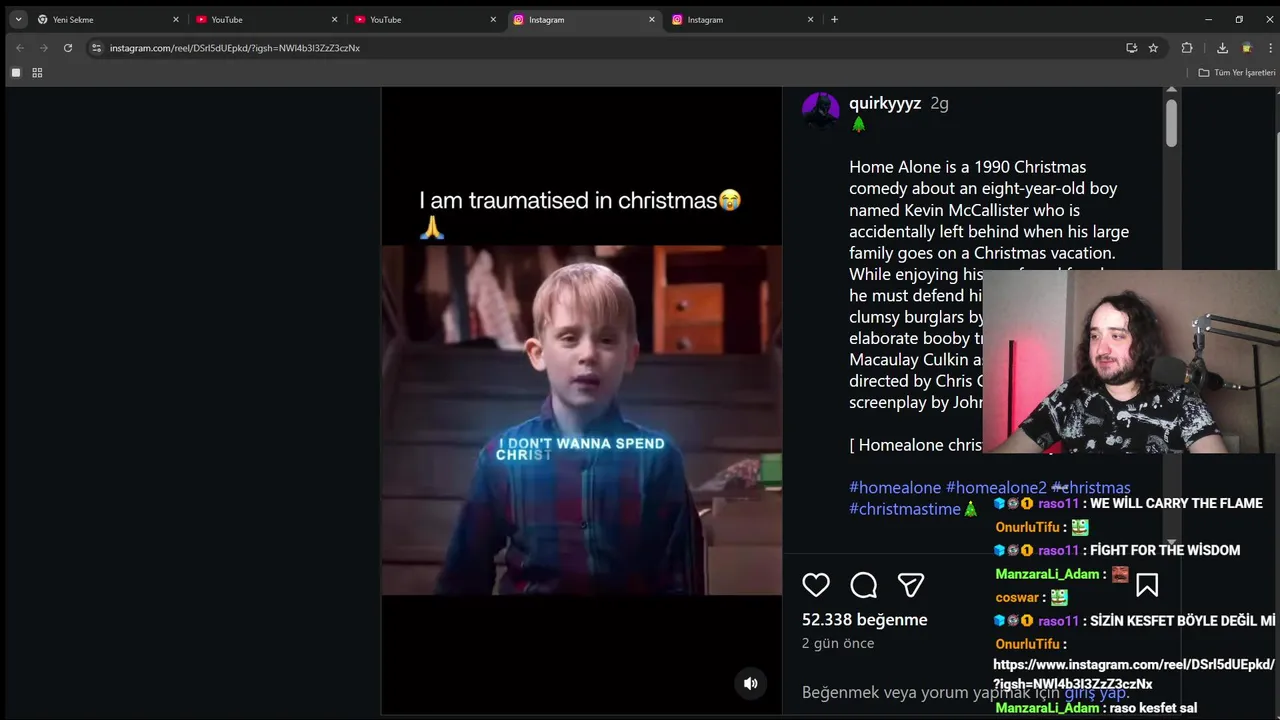View the 52.338 beğenme likes count
The image size is (1280, 720).
pos(865,620)
